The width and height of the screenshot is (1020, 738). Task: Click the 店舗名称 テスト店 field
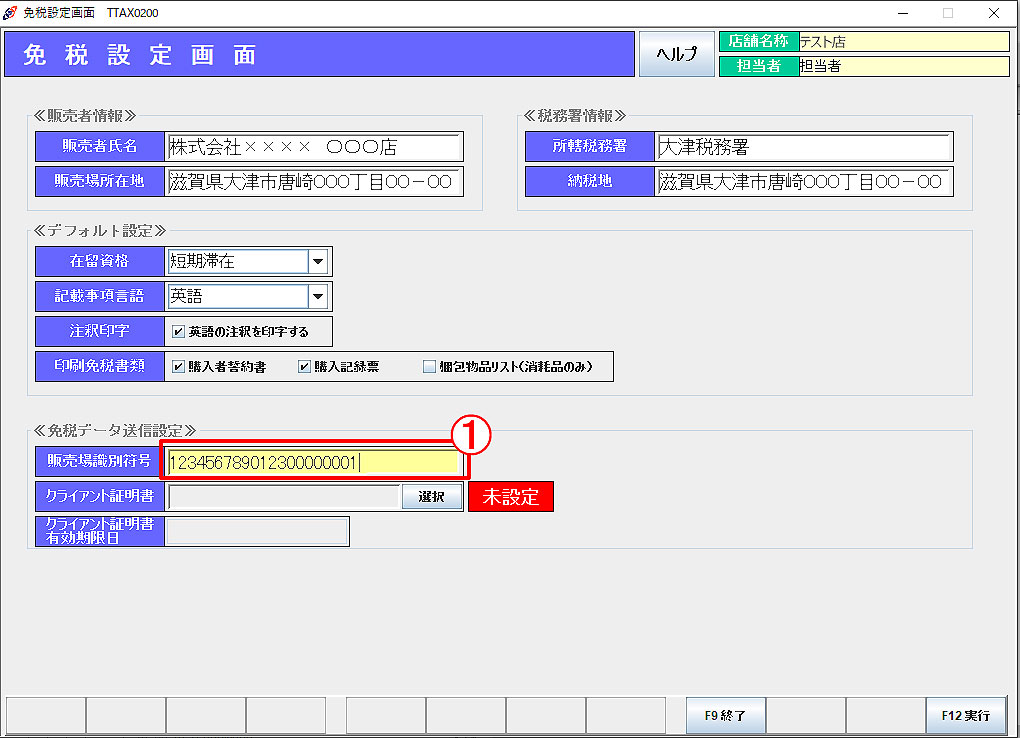[x=902, y=42]
